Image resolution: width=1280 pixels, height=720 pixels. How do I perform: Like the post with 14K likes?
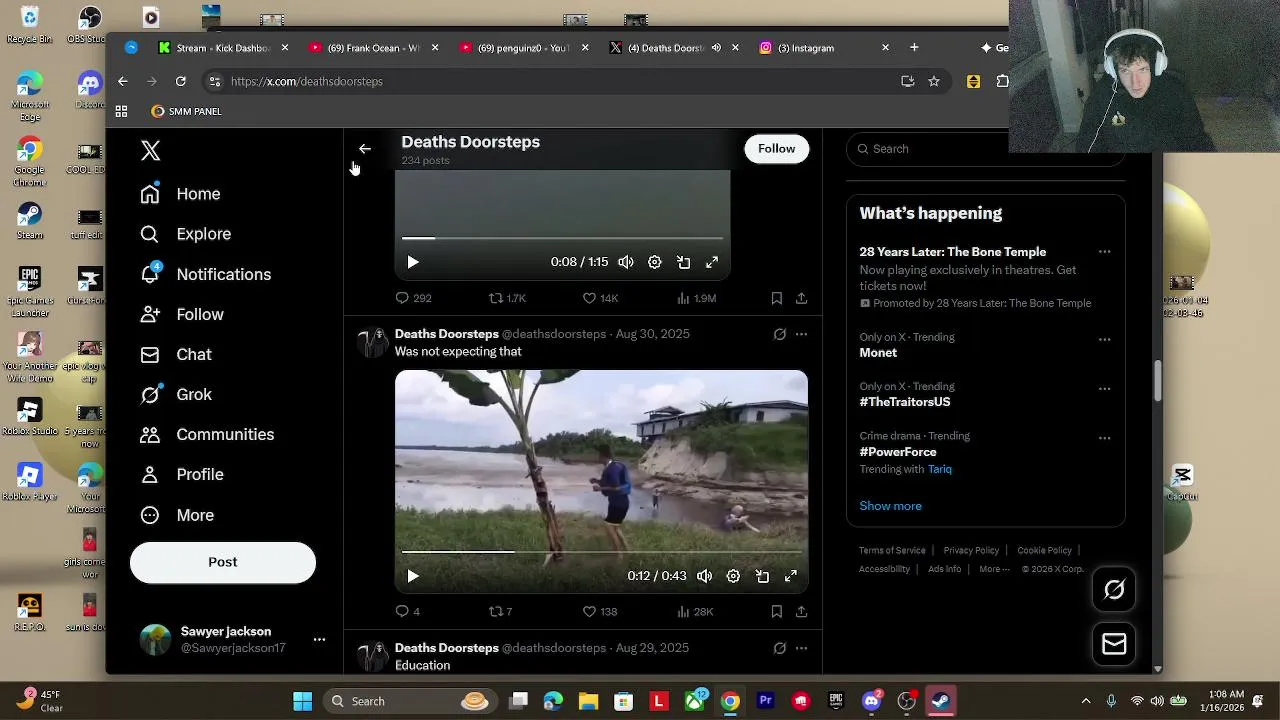point(600,298)
